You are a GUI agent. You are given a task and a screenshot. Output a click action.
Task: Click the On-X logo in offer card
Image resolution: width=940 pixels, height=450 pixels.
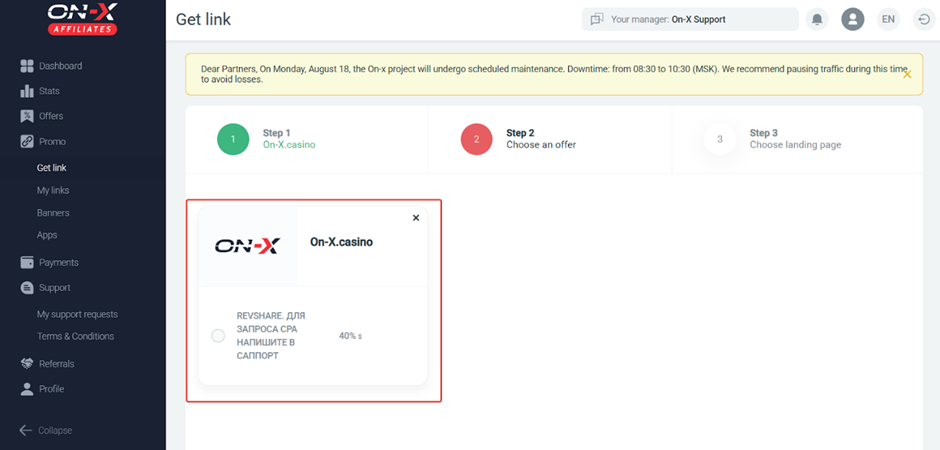click(x=248, y=246)
